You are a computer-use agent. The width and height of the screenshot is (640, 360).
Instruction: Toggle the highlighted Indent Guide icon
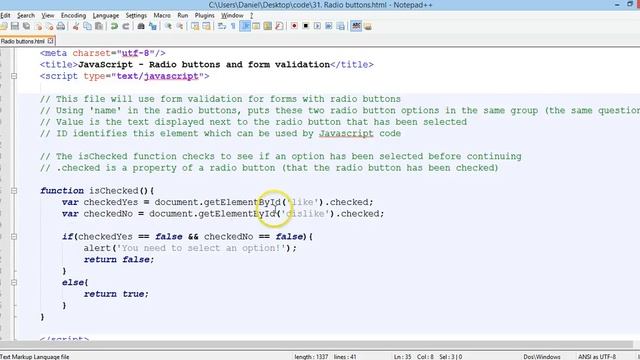245,27
